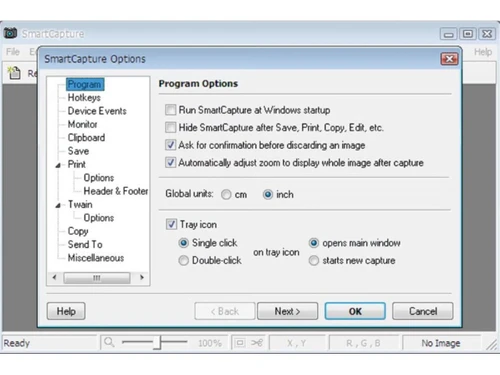Screen dimensions: 500x375
Task: Open Options under Twain
Action: 99,218
